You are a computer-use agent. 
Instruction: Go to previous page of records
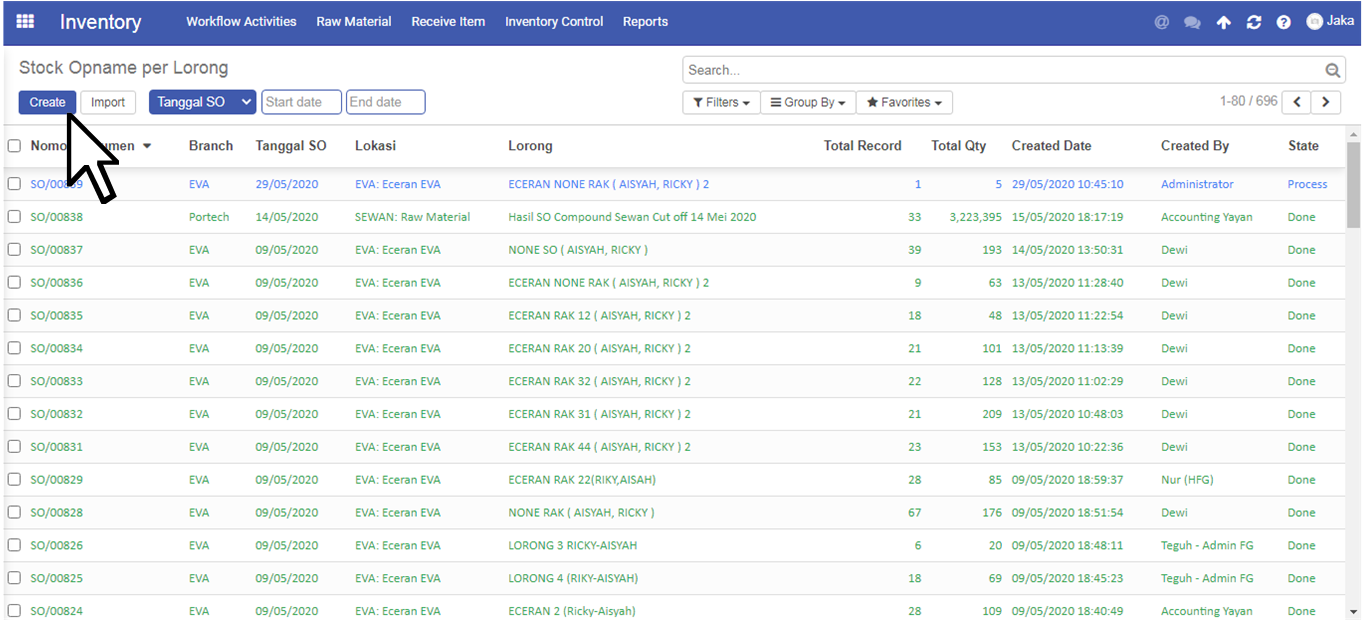click(1297, 102)
